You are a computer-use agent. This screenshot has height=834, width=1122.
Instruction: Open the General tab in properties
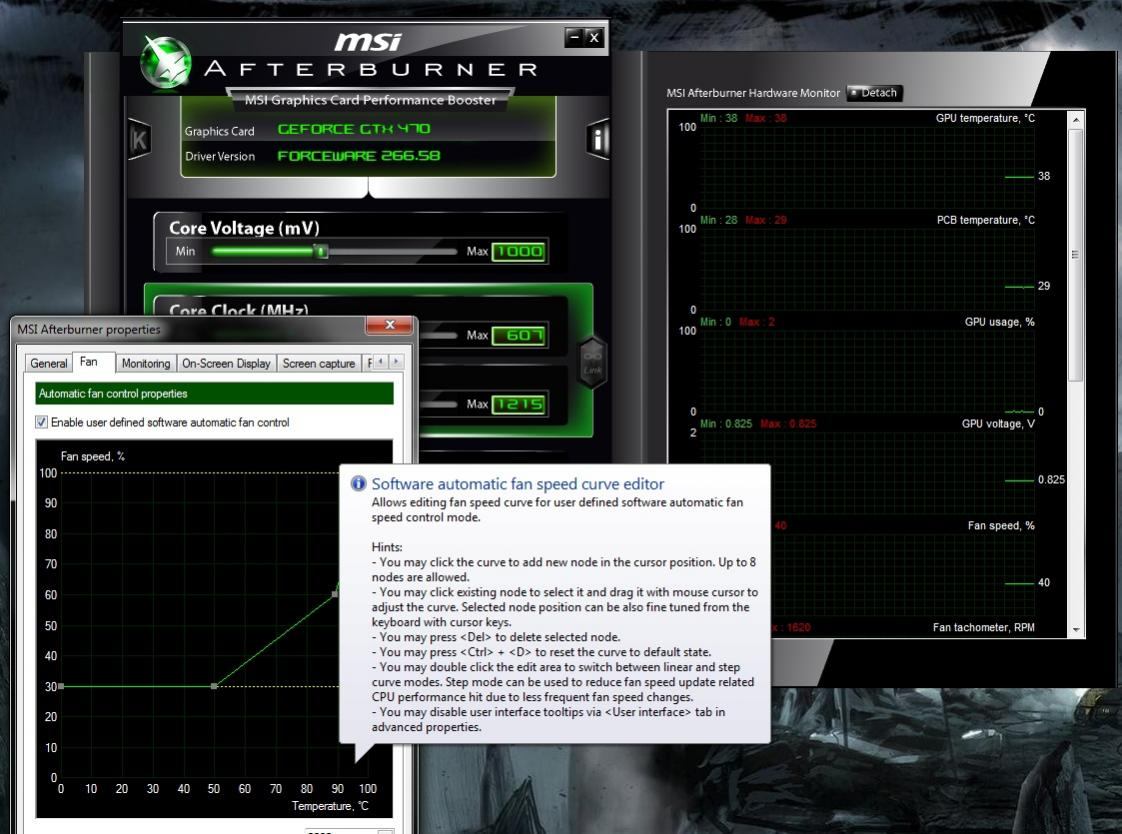tap(49, 363)
